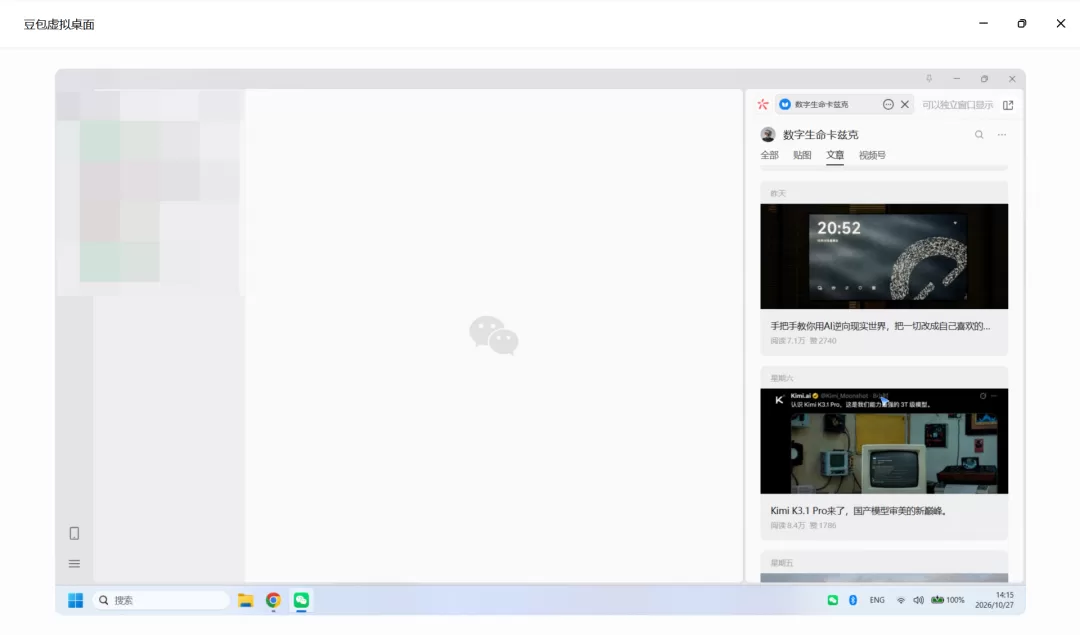Screen dimensions: 1080x635
Task: Open the WeChat sidebar hamburger menu
Action: coord(74,563)
